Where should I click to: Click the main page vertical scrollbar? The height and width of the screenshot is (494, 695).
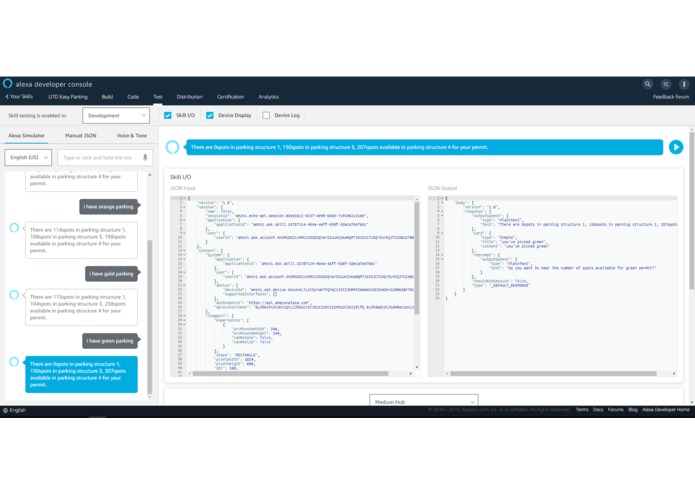692,211
